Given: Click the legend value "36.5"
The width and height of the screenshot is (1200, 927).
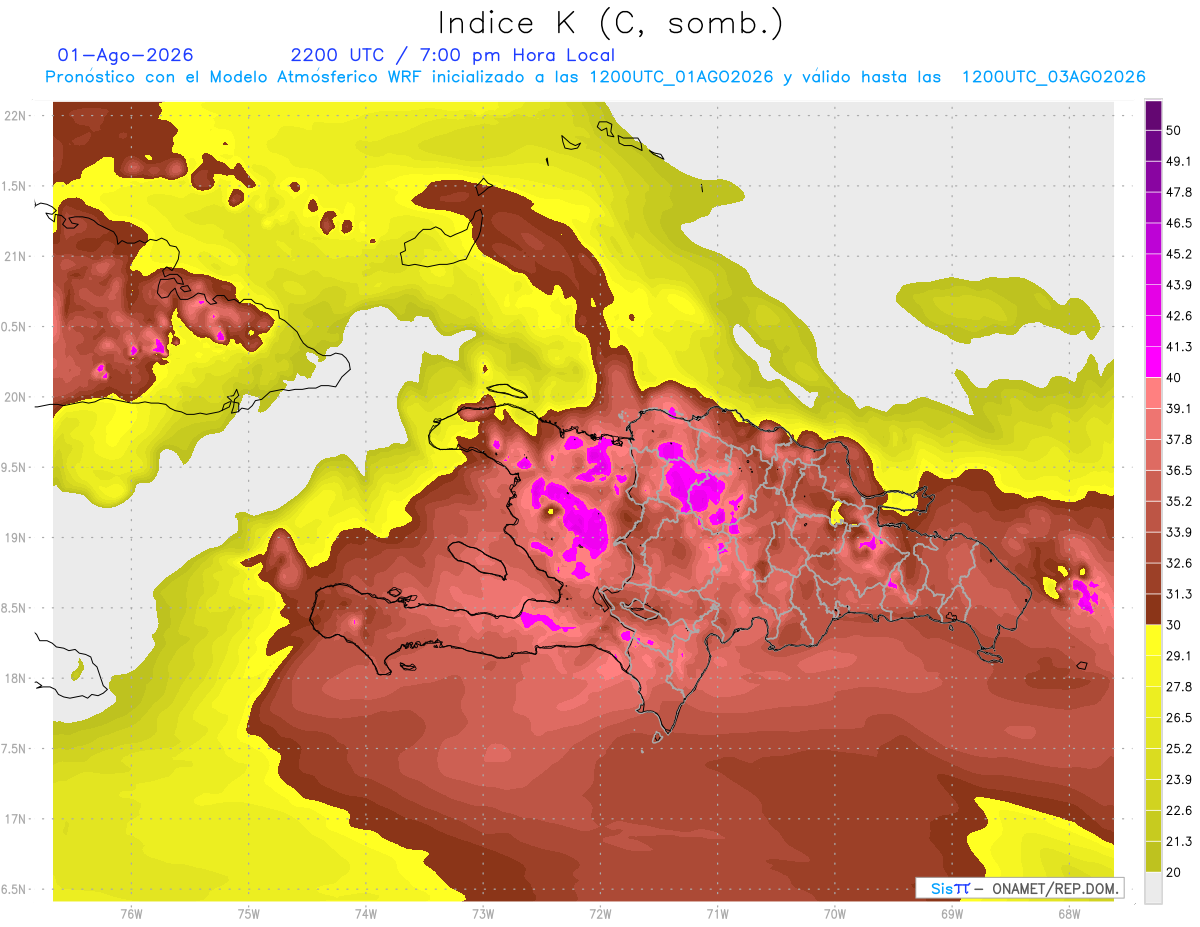Looking at the screenshot, I should [x=1179, y=470].
